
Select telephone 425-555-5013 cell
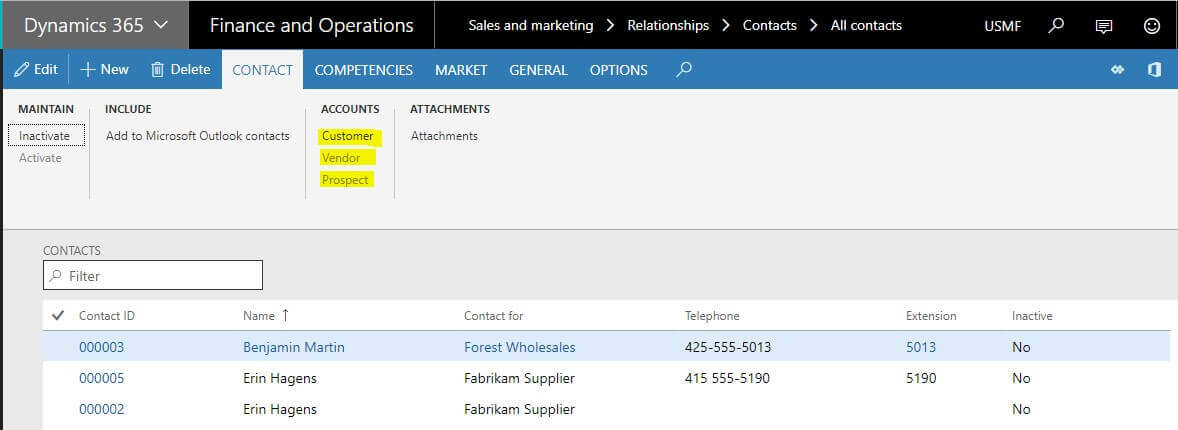[728, 347]
